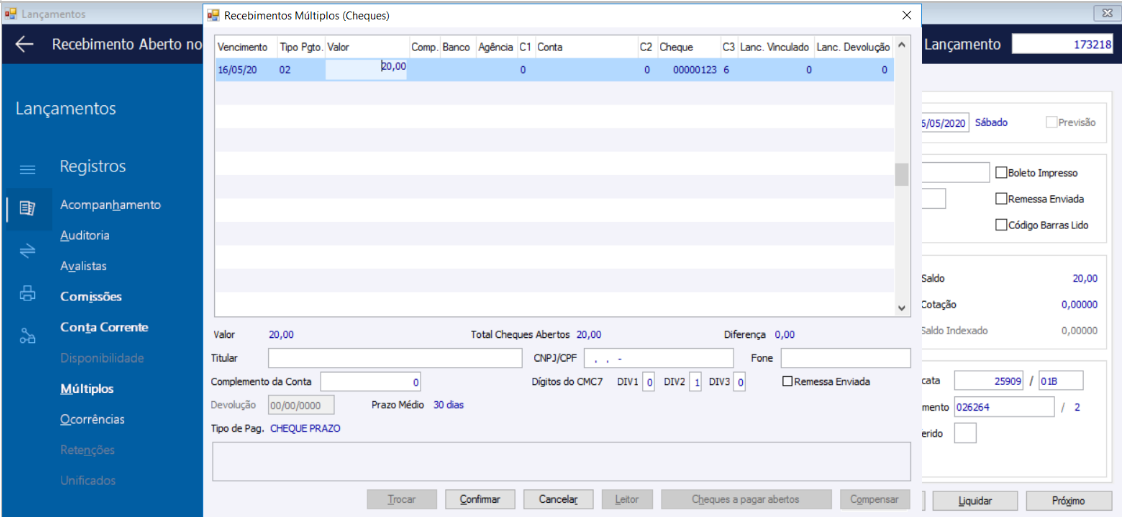This screenshot has width=1122, height=517.
Task: Click the Próximo button
Action: click(x=1069, y=500)
